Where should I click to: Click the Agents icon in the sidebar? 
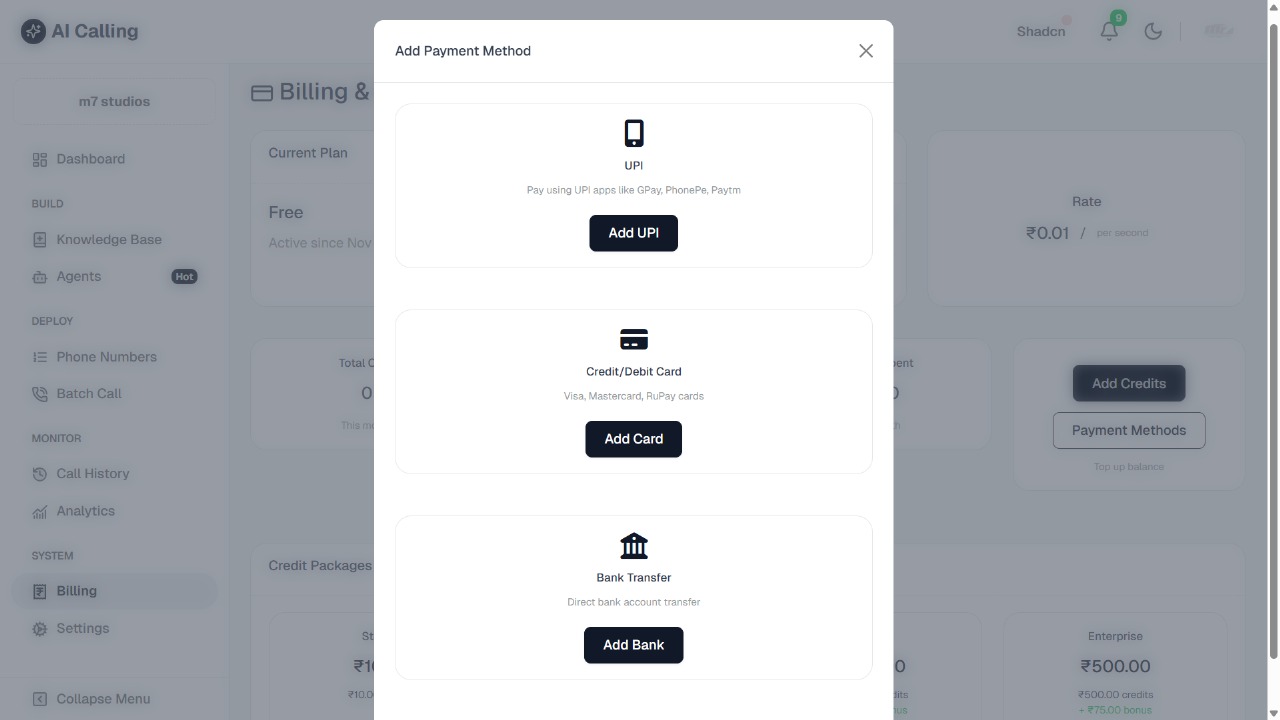pos(39,276)
